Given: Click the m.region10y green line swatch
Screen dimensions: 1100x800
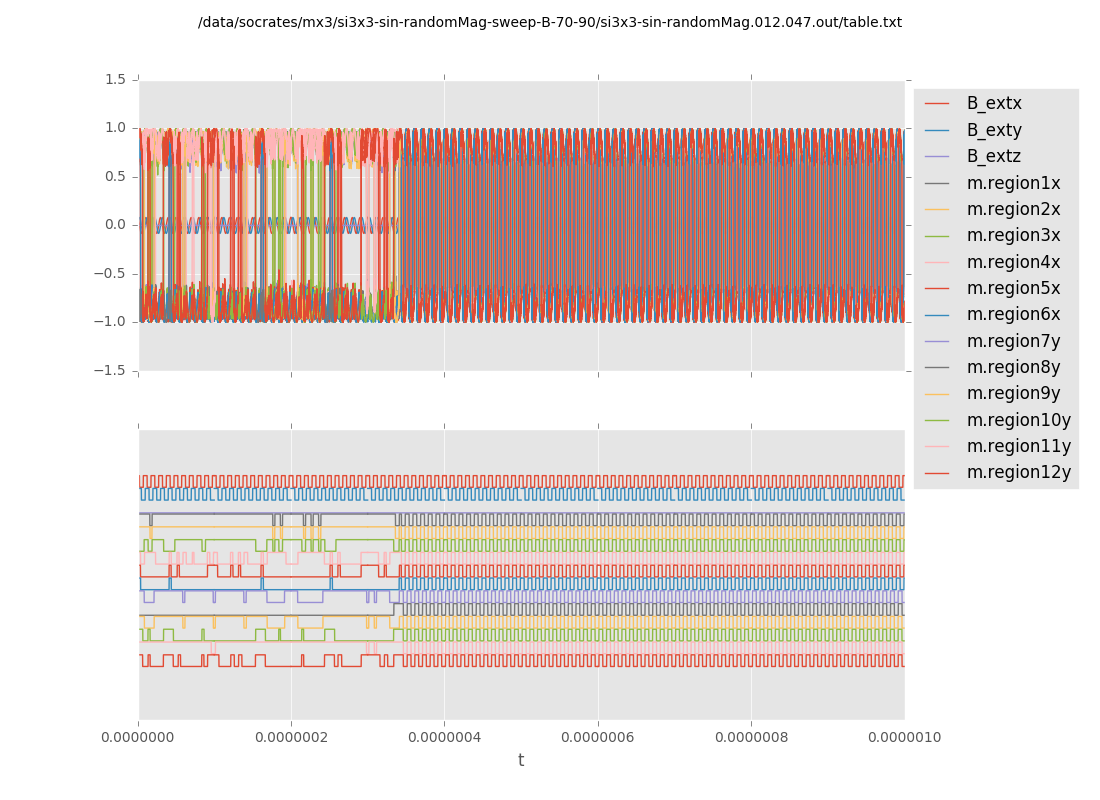Looking at the screenshot, I should point(937,420).
